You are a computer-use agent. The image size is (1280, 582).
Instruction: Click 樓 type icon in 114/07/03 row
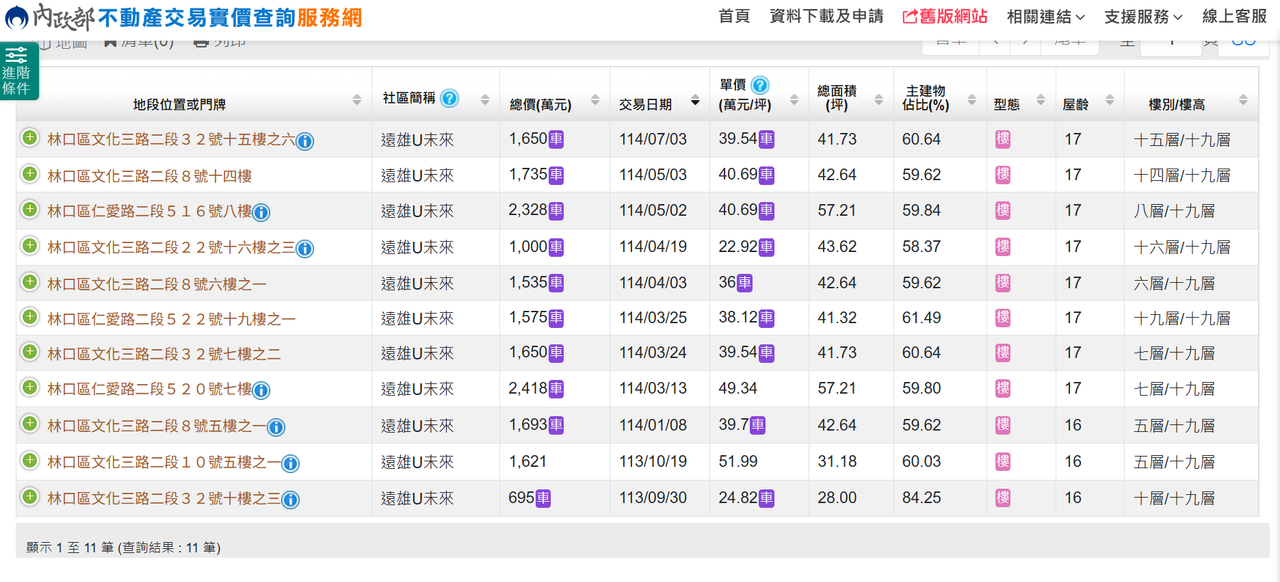point(1003,139)
